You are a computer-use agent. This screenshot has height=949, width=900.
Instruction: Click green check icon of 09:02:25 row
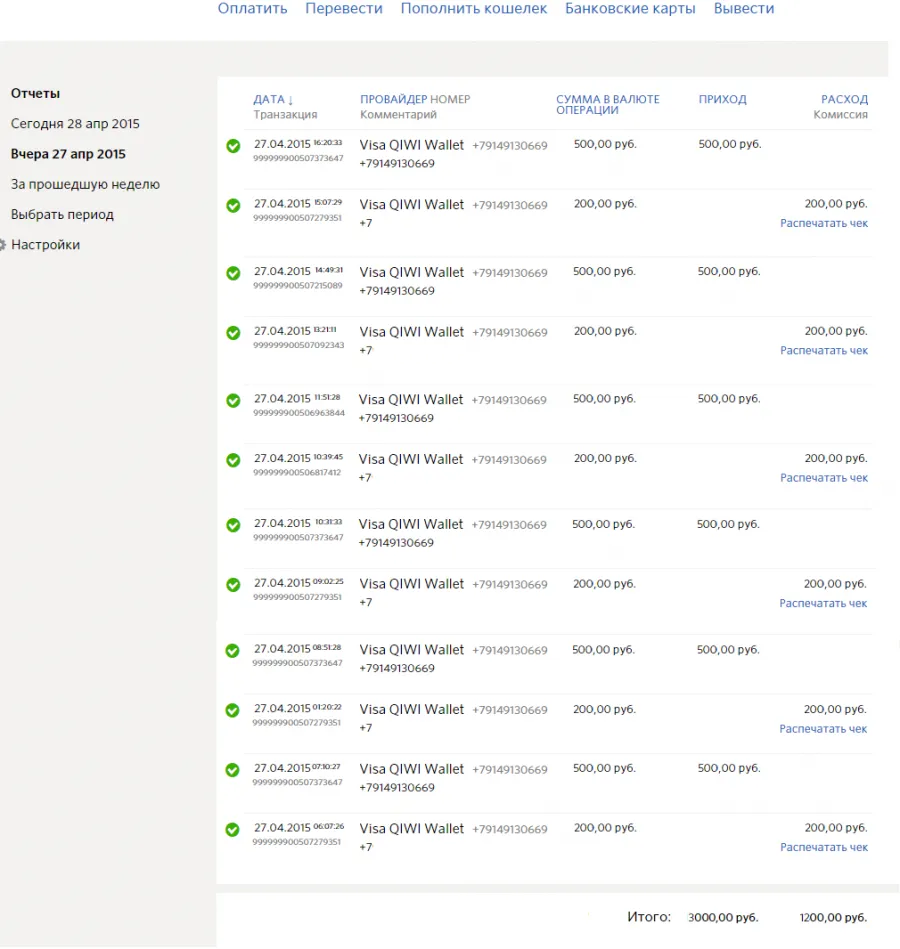233,585
